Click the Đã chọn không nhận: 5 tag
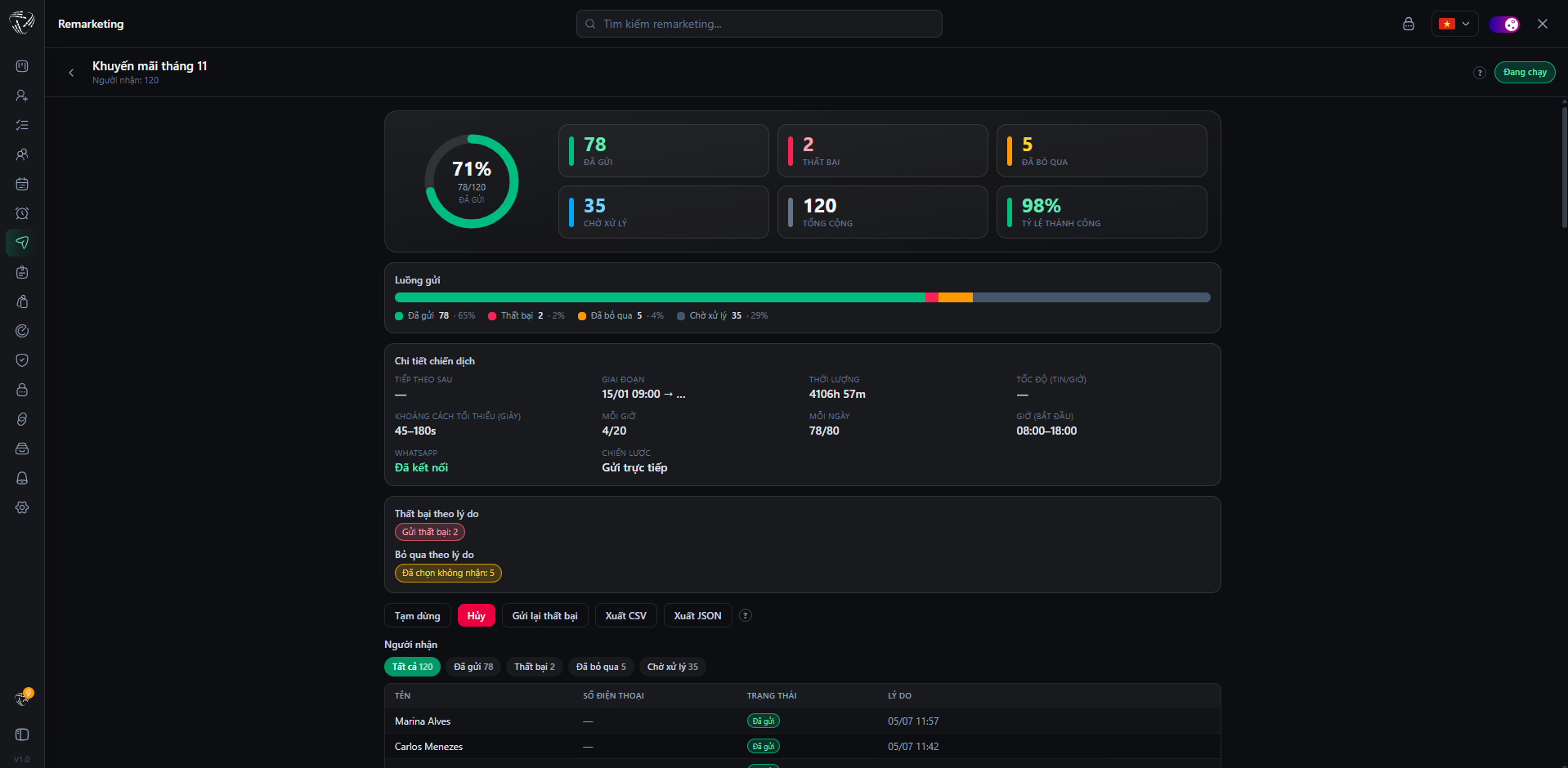The image size is (1568, 768). [448, 573]
